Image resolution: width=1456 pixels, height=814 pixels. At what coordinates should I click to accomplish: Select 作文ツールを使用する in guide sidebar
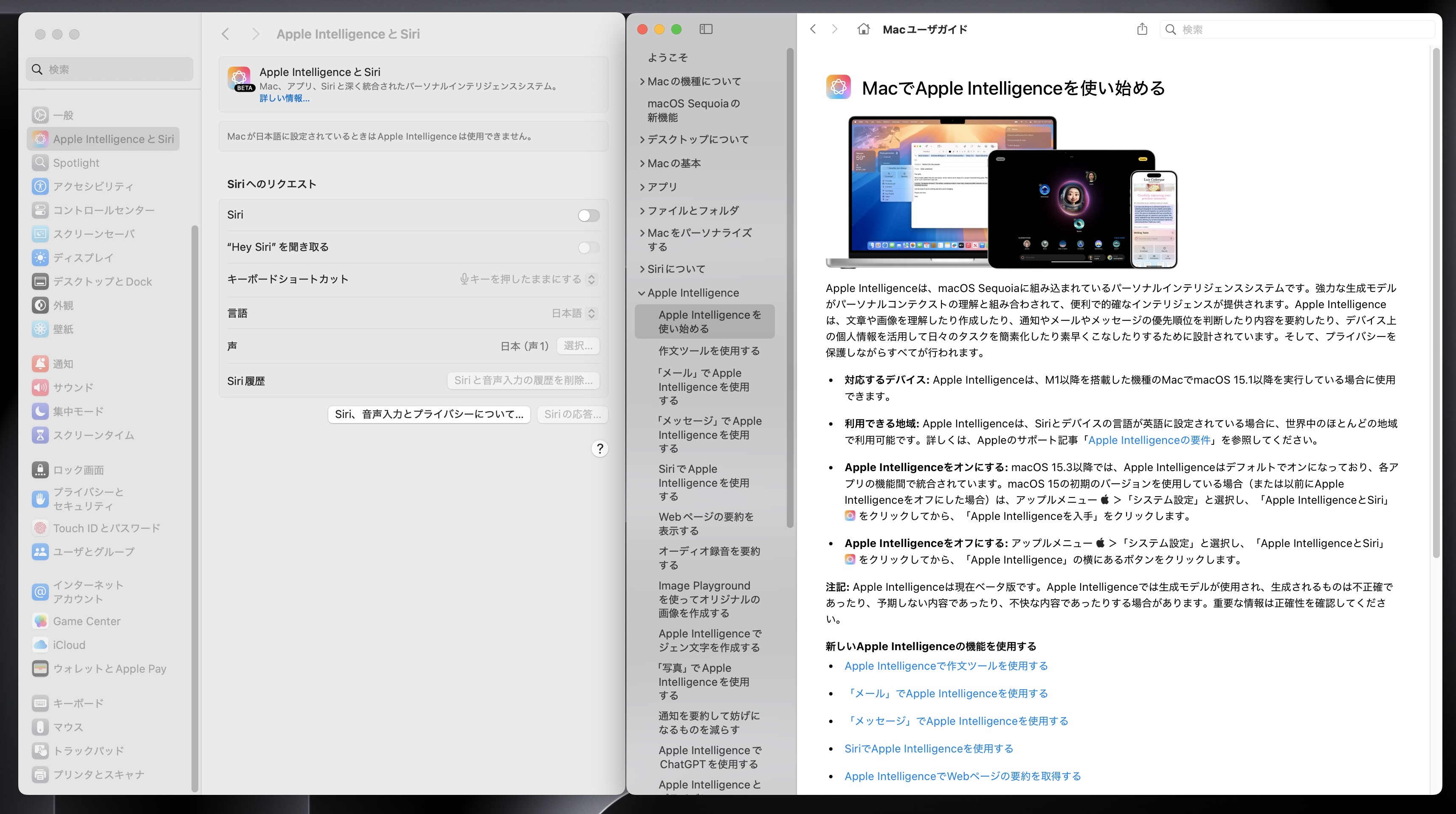[x=709, y=351]
